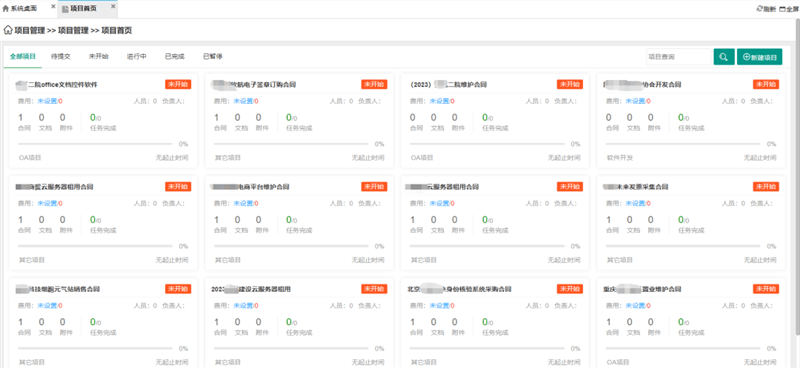
Task: Click 未设置 fee link on 身份核验系统采购合同 card
Action: coord(439,305)
